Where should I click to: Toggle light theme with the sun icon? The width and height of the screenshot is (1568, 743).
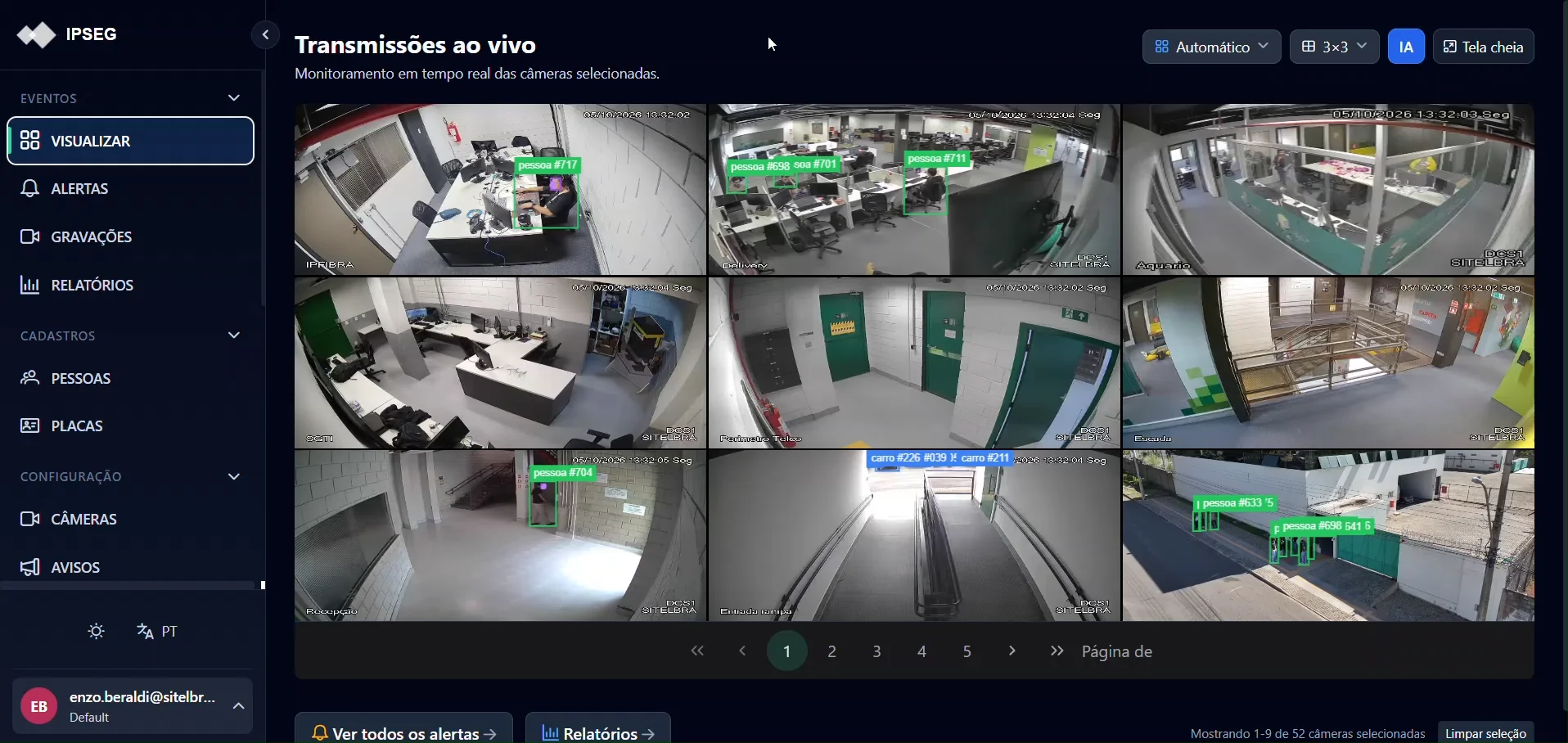(x=97, y=632)
